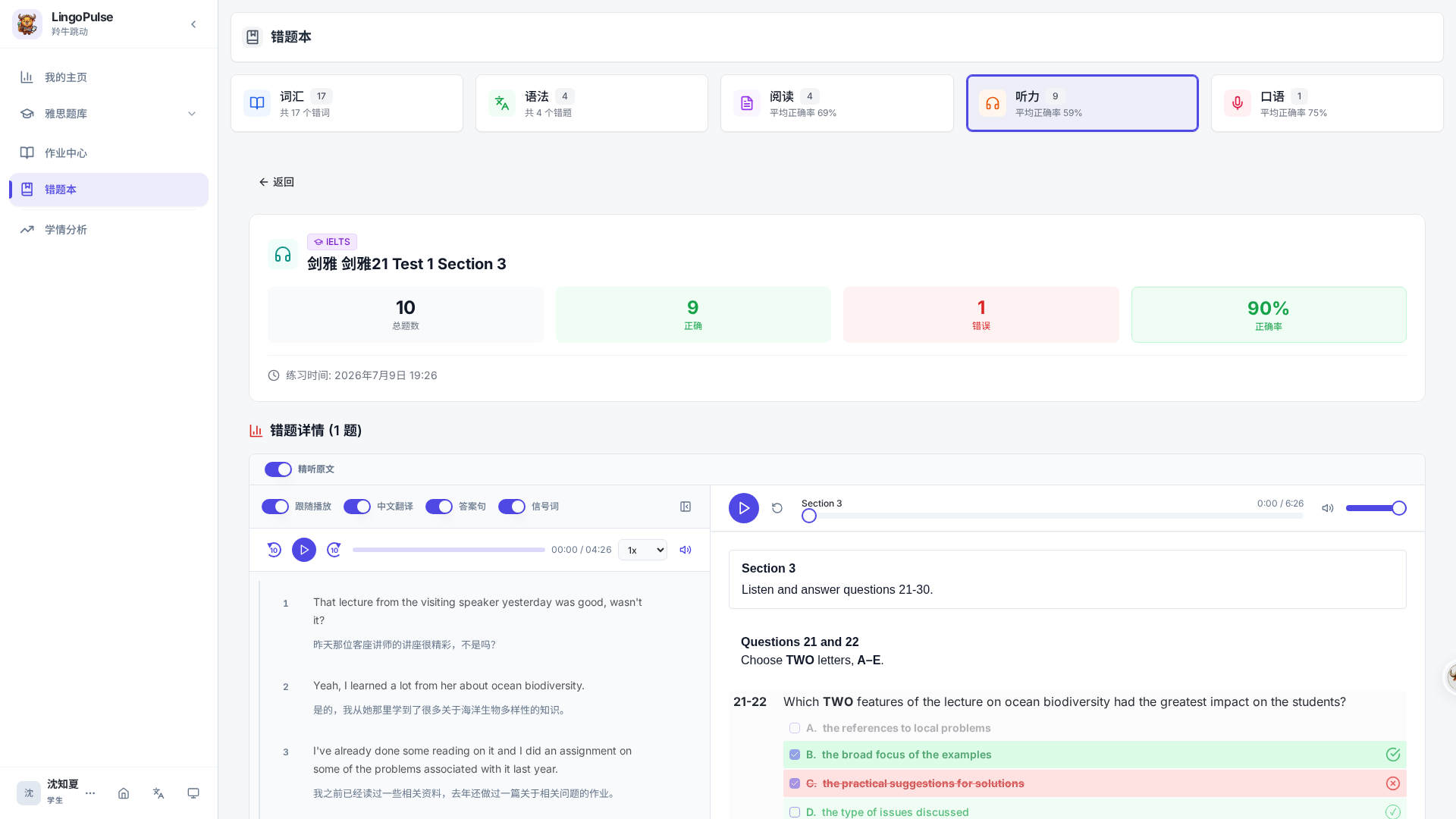Restart the Section 3 audio with reset icon
The height and width of the screenshot is (819, 1456).
[777, 508]
